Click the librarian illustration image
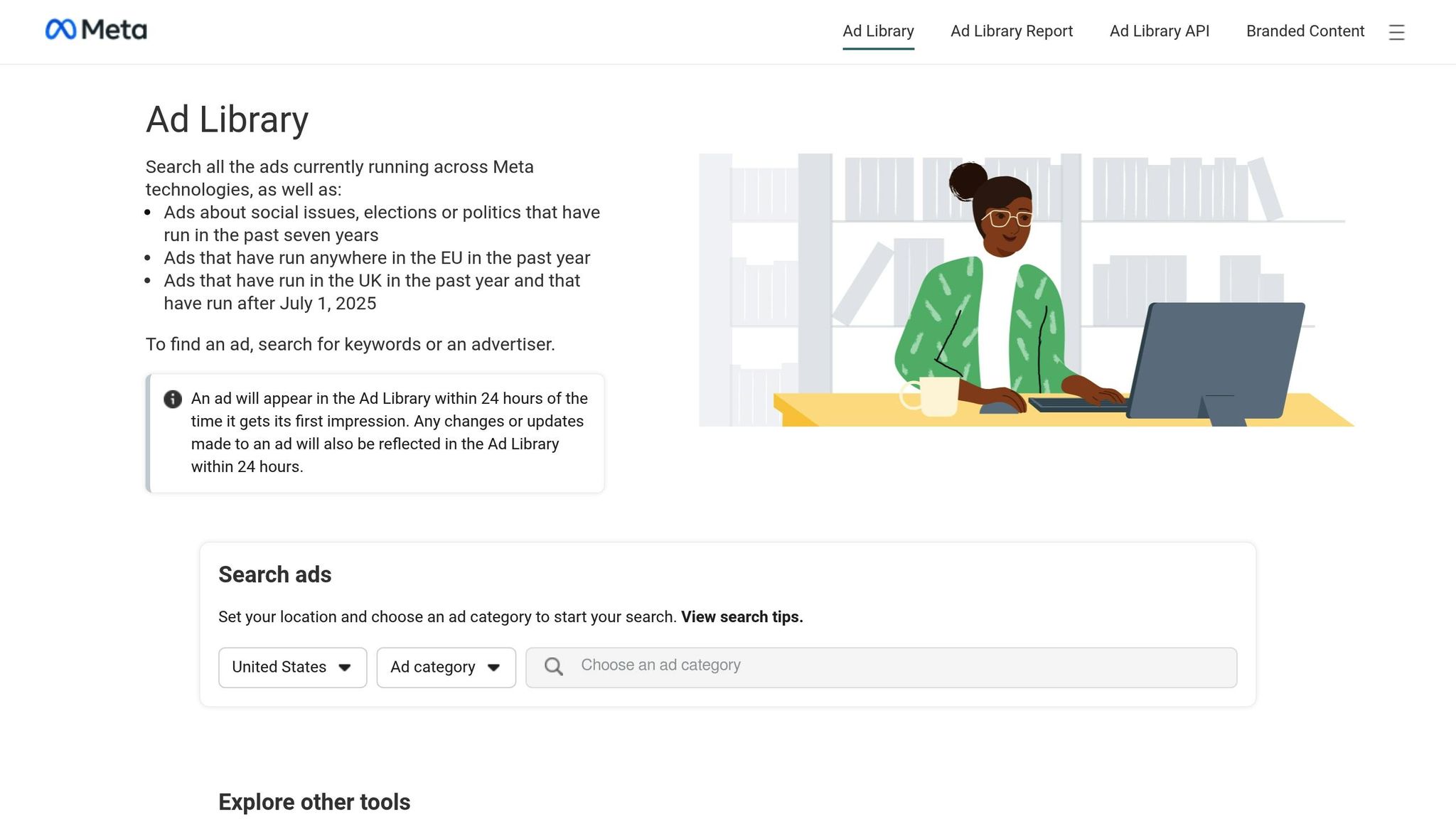 coord(1027,289)
